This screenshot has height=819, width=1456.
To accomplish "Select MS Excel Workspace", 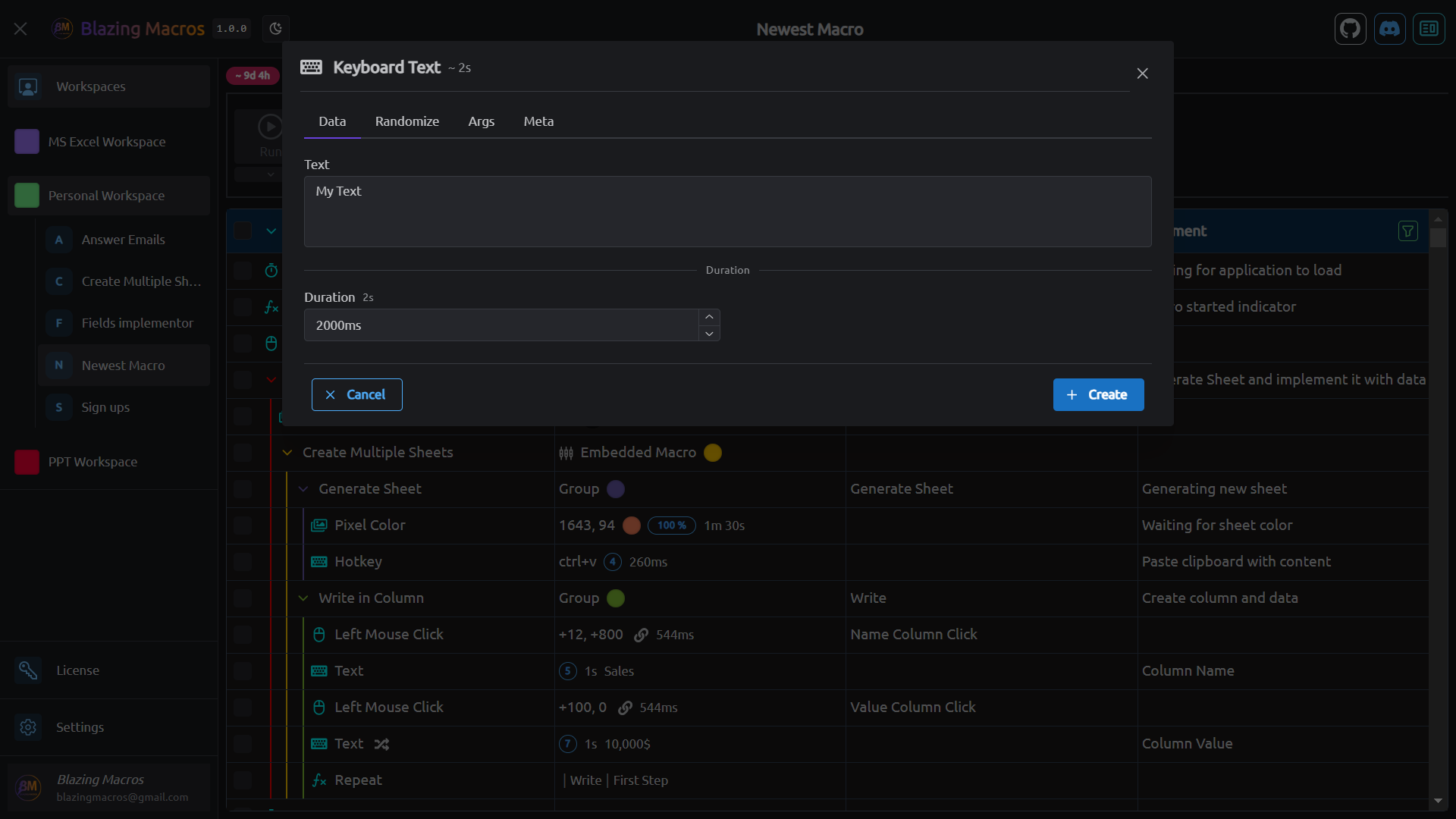I will click(109, 142).
